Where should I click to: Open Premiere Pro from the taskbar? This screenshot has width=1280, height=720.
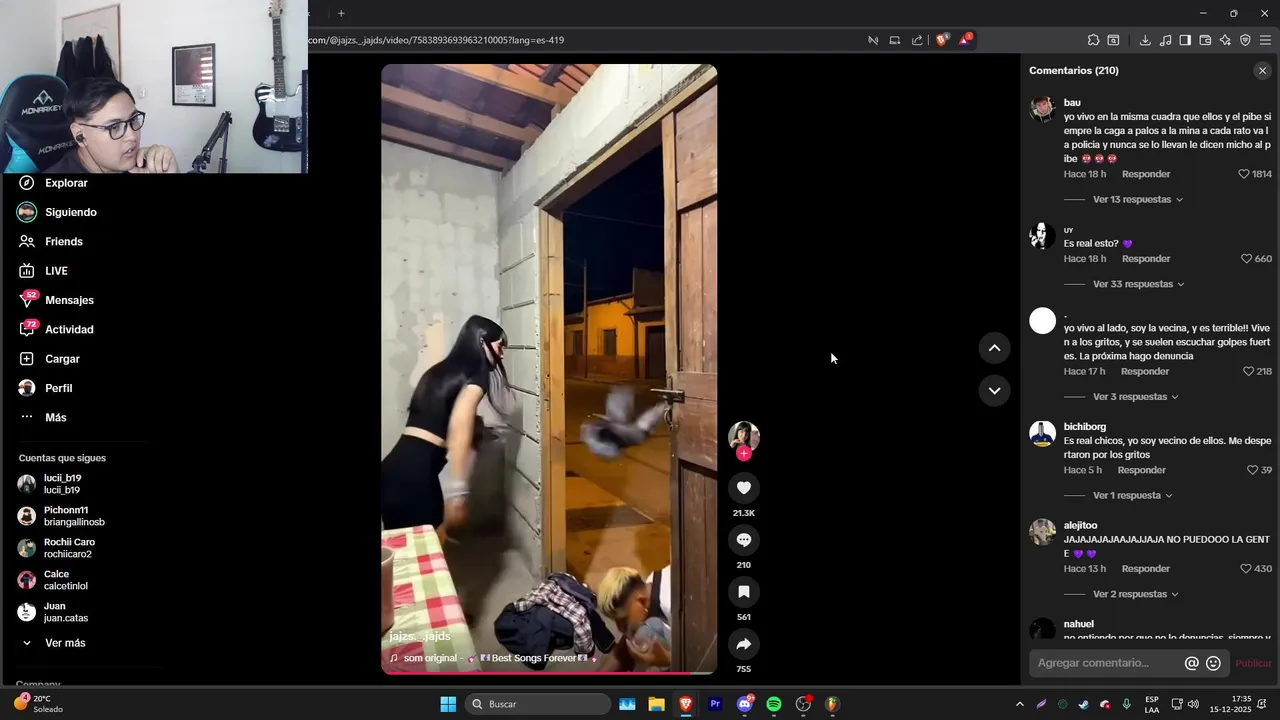pos(715,704)
